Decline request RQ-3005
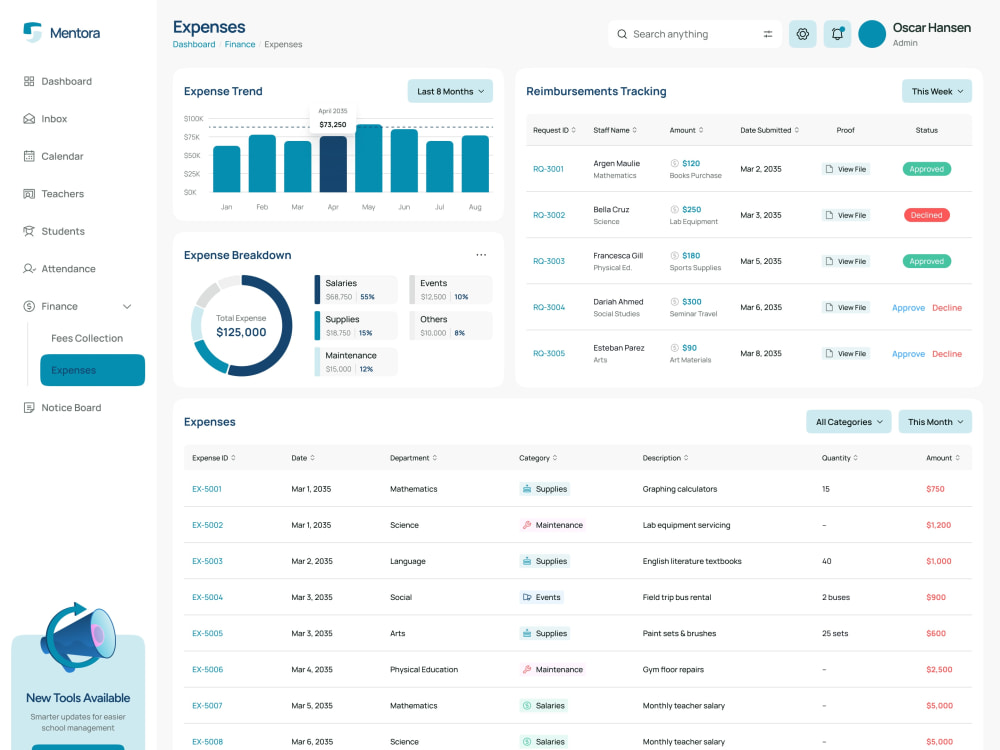1000x750 pixels. pyautogui.click(x=946, y=353)
